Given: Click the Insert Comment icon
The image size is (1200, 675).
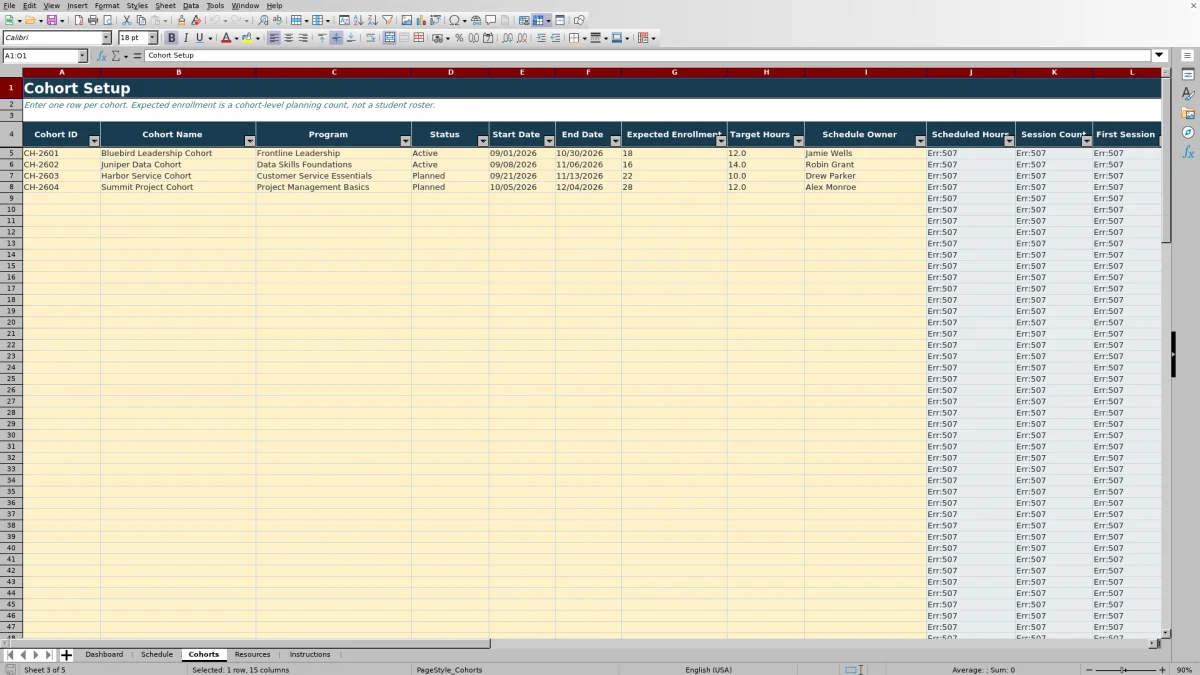Looking at the screenshot, I should click(490, 20).
